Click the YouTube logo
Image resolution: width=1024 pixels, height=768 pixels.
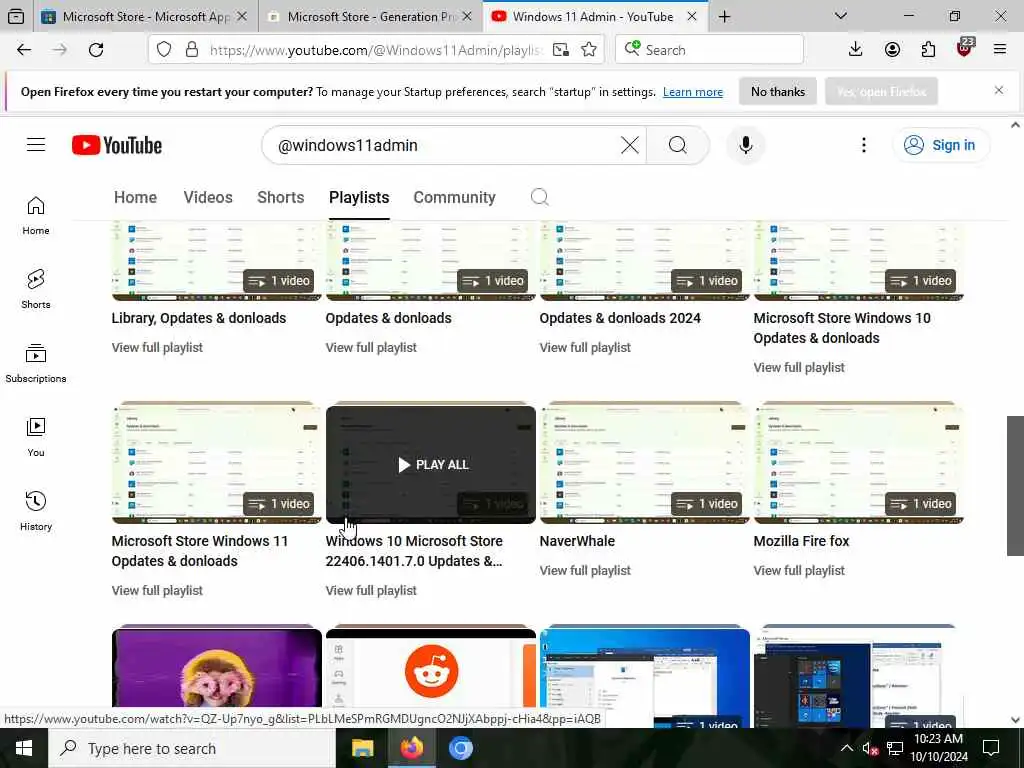pyautogui.click(x=117, y=145)
